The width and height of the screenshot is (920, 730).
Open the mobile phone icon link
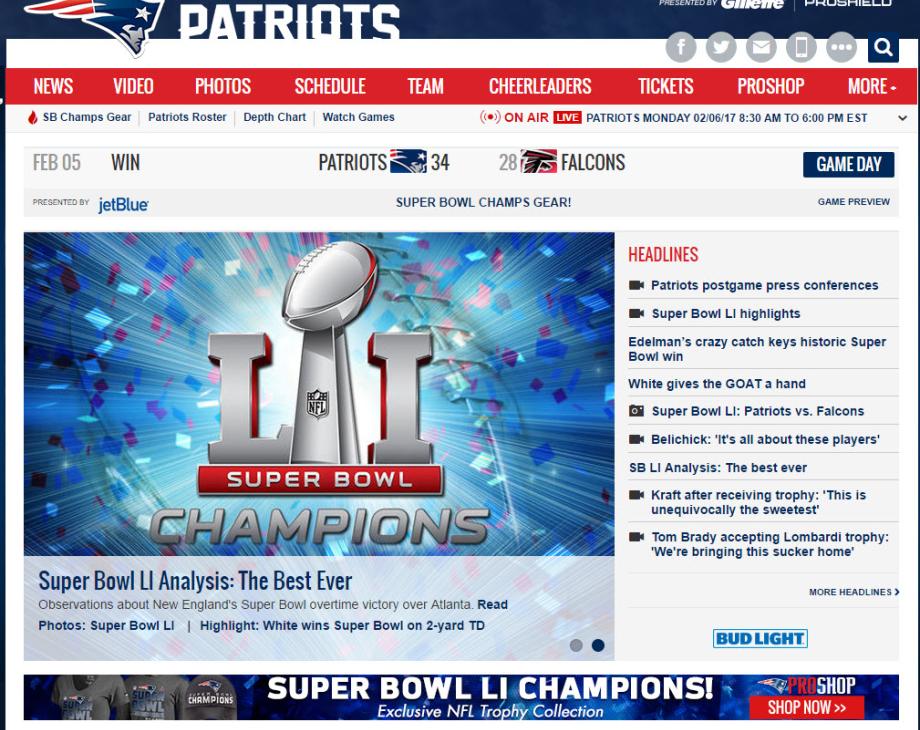click(x=801, y=47)
